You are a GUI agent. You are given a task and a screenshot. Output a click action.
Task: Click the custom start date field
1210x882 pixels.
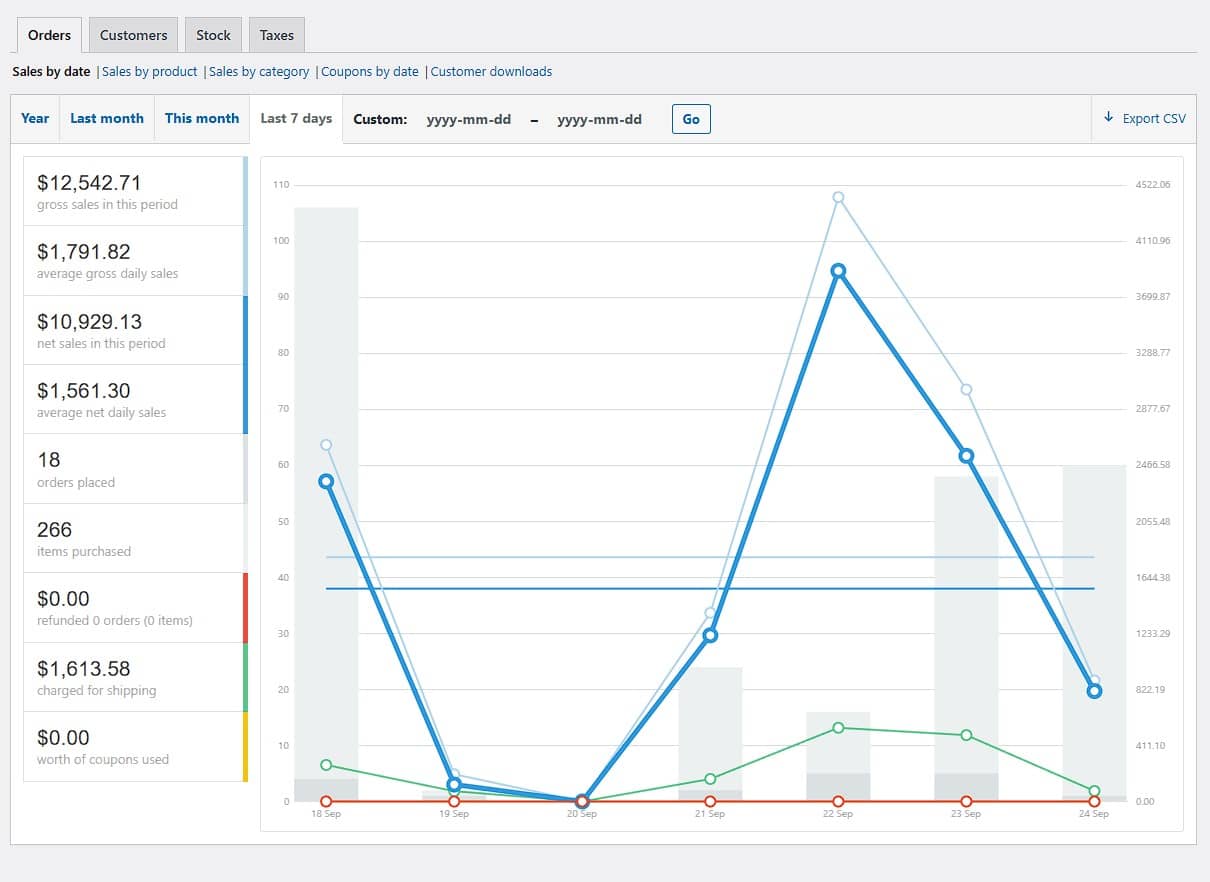tap(469, 119)
